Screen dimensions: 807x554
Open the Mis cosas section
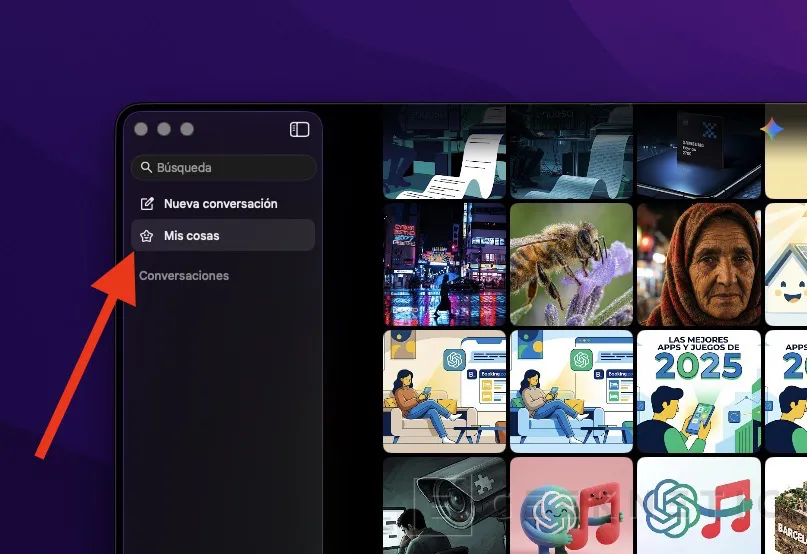(x=223, y=235)
